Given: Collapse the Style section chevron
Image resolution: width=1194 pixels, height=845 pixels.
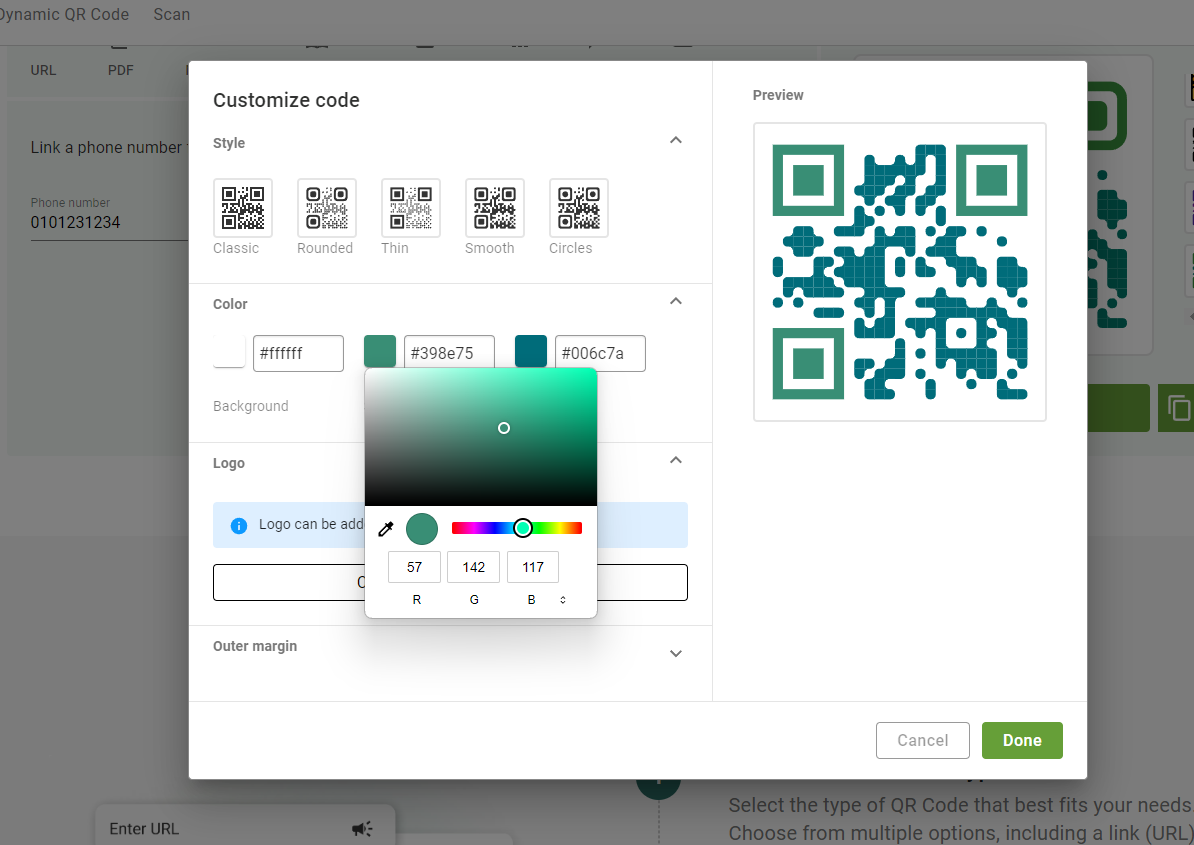Looking at the screenshot, I should 675,140.
